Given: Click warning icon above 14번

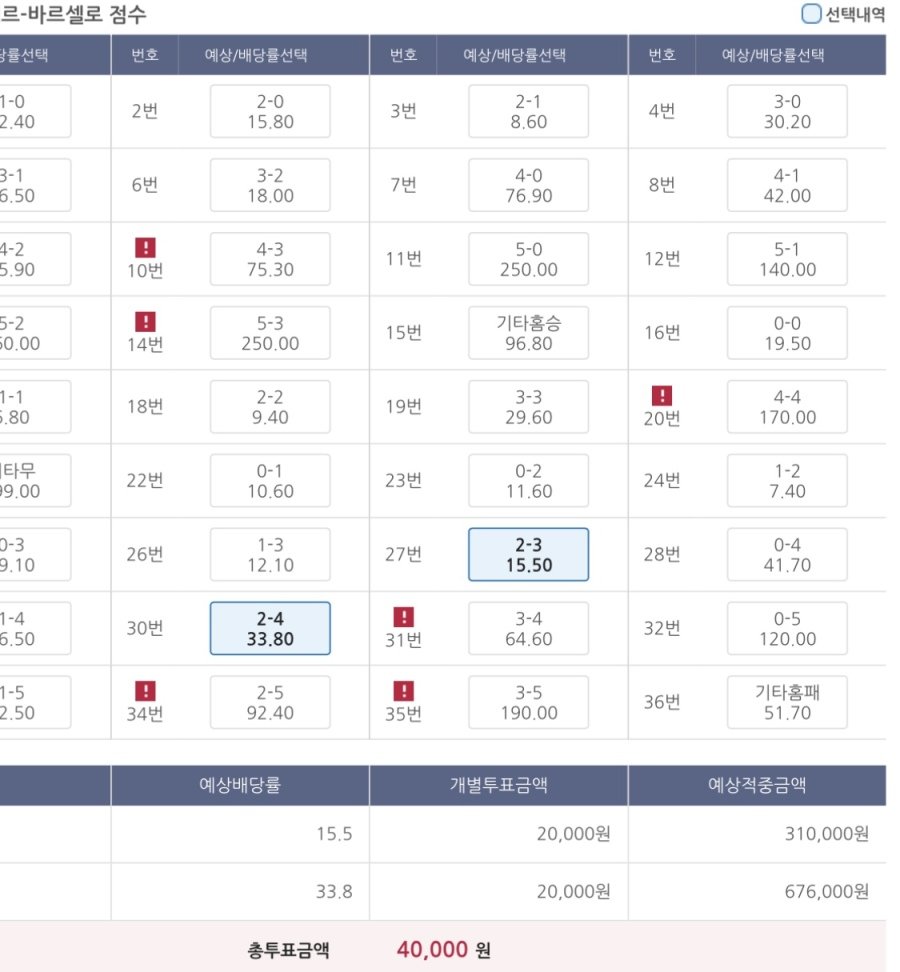Looking at the screenshot, I should click(145, 321).
